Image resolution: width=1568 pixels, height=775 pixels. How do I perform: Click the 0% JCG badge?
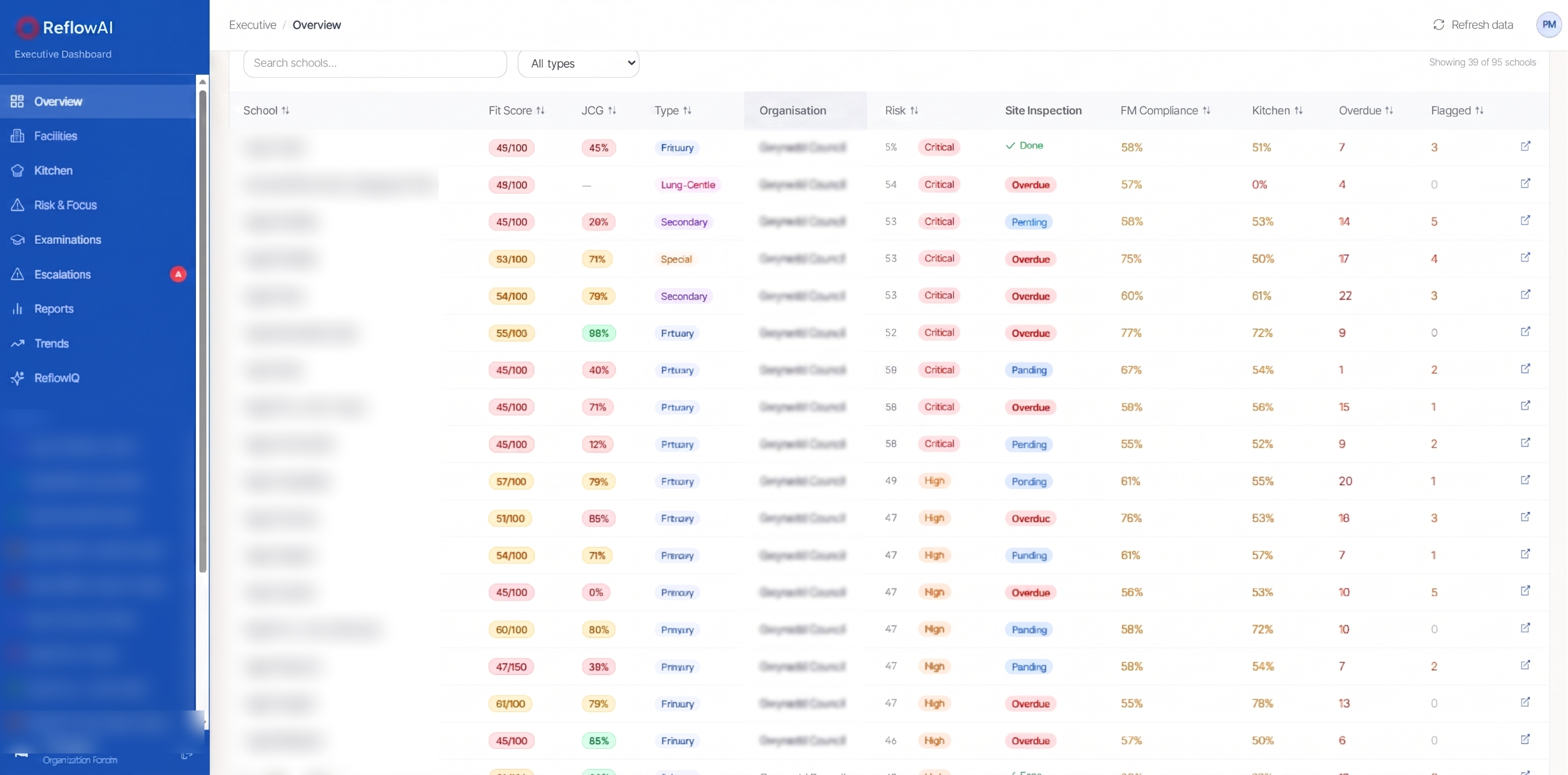coord(596,593)
